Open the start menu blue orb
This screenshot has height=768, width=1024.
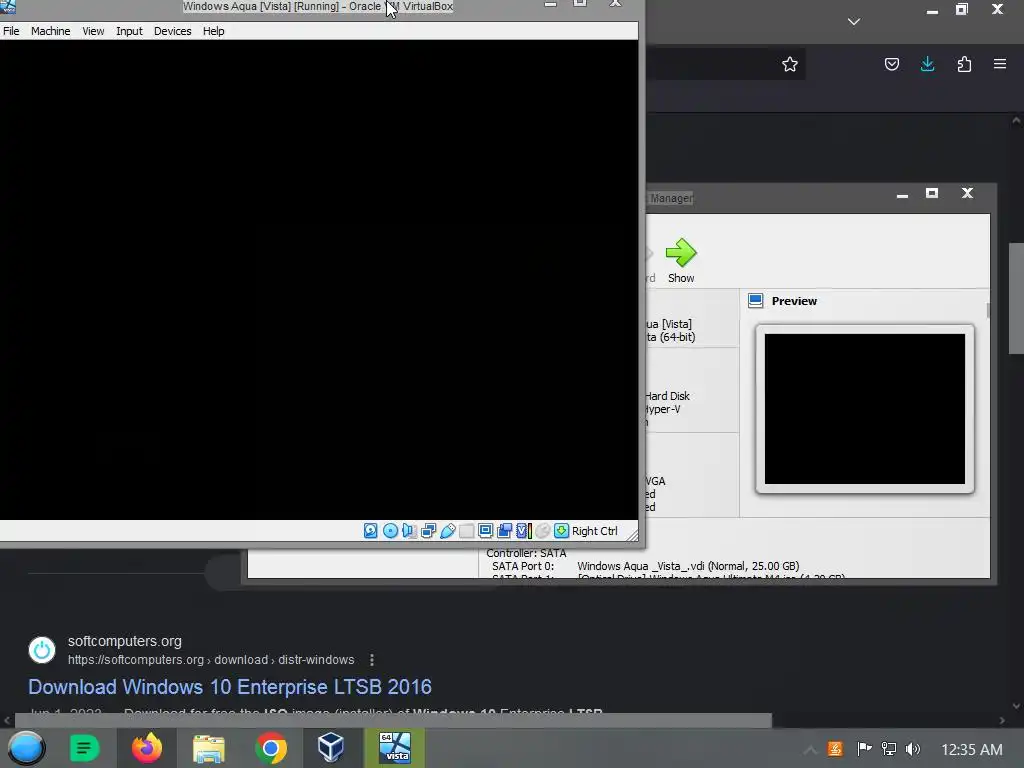click(26, 748)
